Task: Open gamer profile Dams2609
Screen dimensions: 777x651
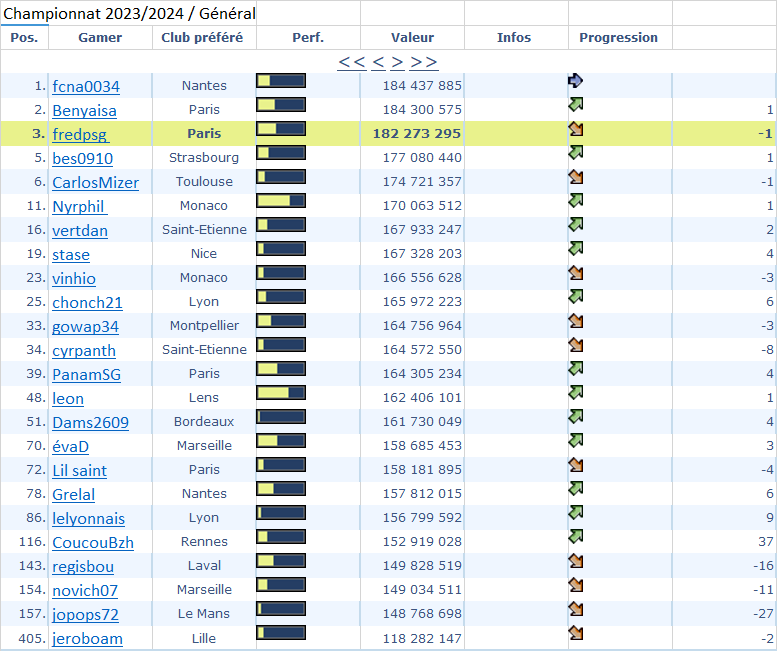Action: [x=91, y=423]
